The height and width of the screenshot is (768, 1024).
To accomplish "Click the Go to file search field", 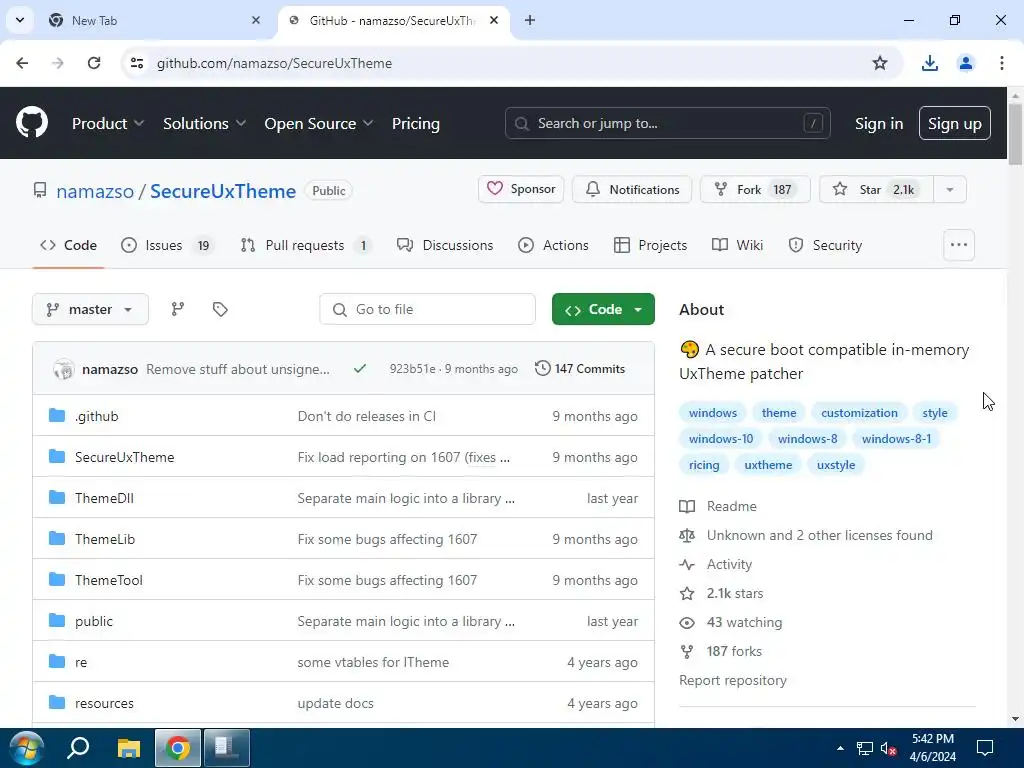I will [427, 309].
